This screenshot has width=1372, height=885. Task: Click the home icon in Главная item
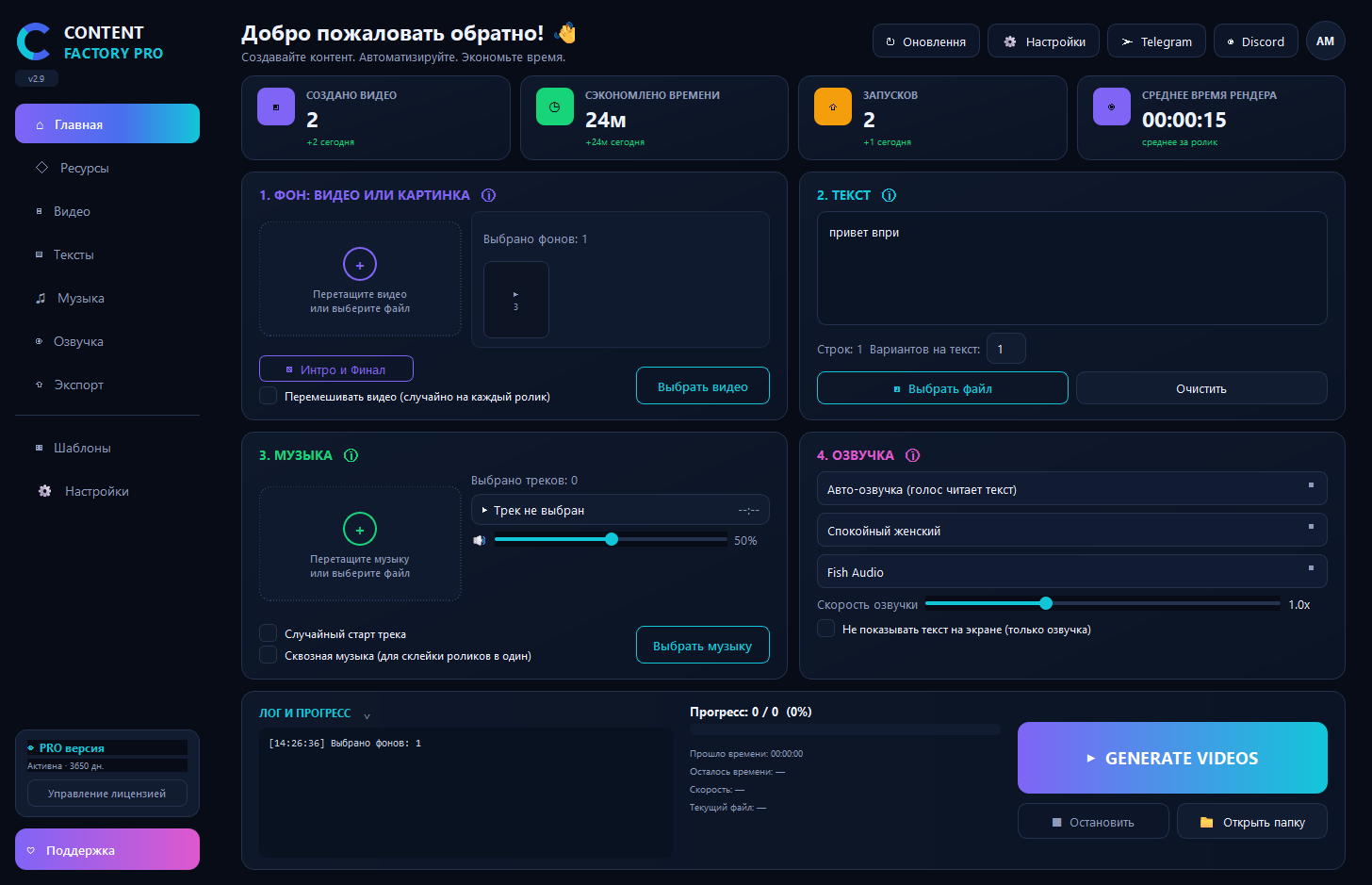(40, 124)
